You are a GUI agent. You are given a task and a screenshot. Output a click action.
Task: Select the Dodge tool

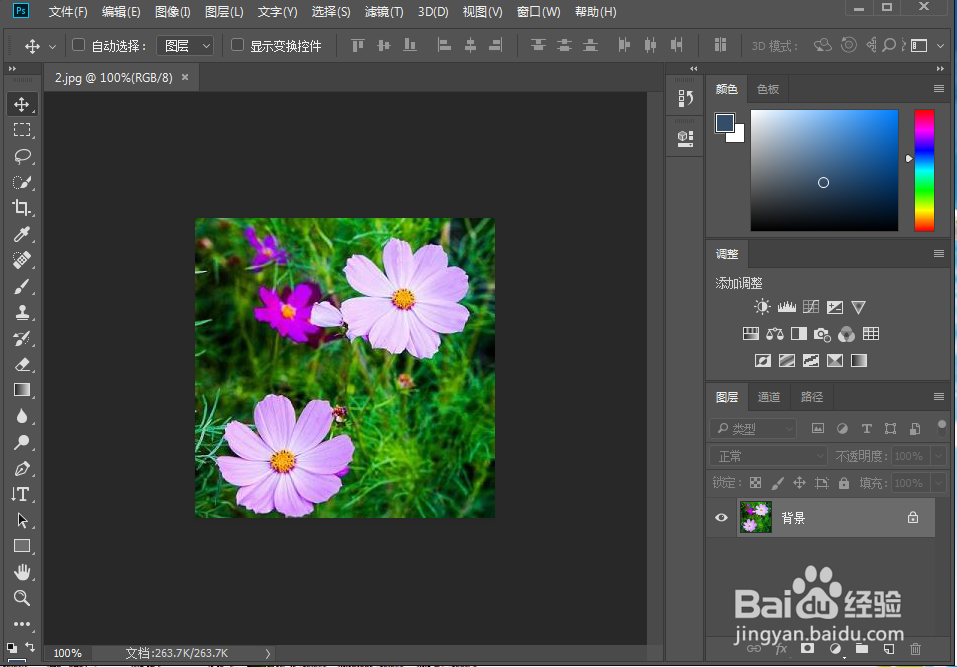click(x=22, y=442)
